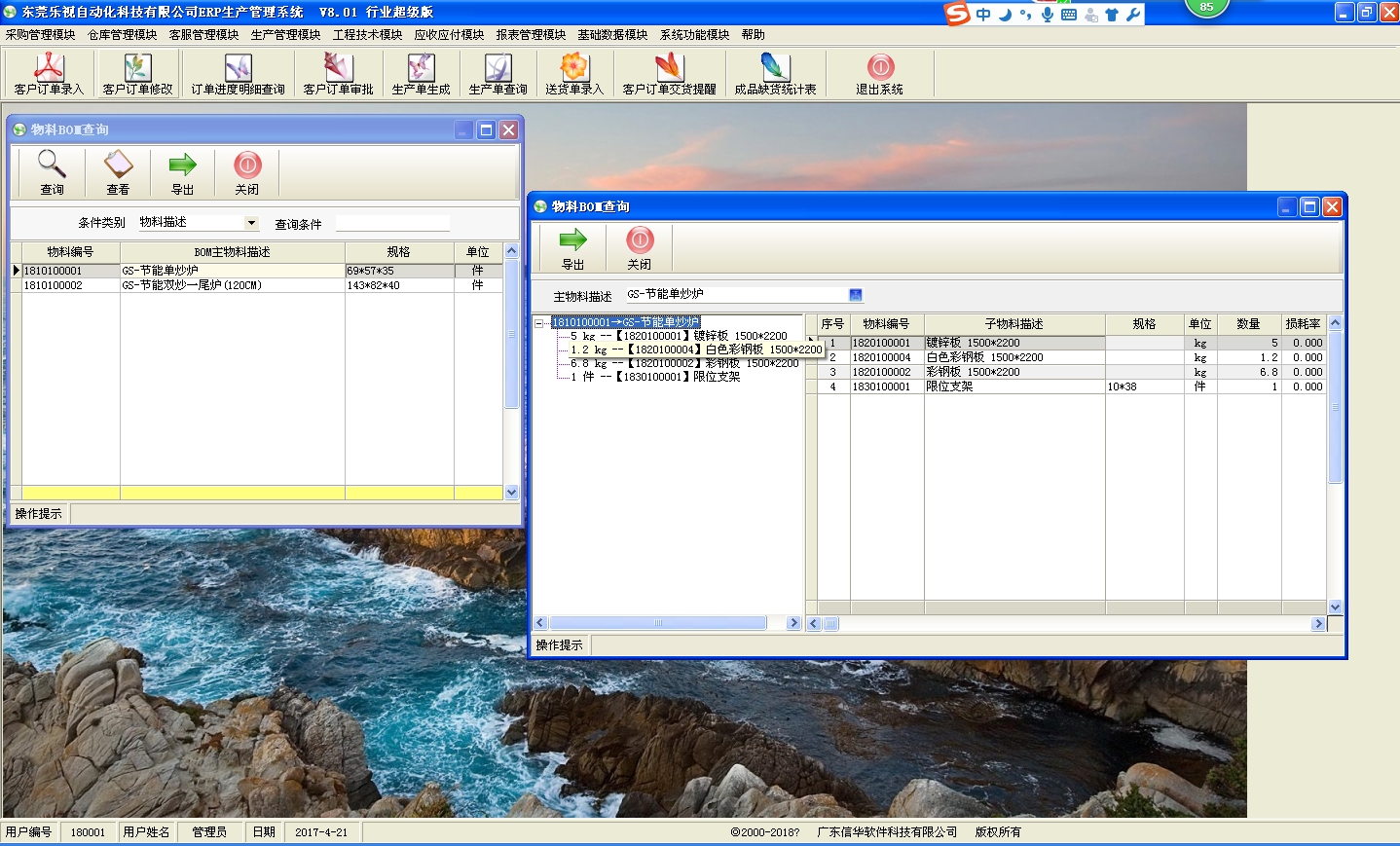Screen dimensions: 1400x846
Task: Open 生产管理模块 menu
Action: [x=285, y=34]
